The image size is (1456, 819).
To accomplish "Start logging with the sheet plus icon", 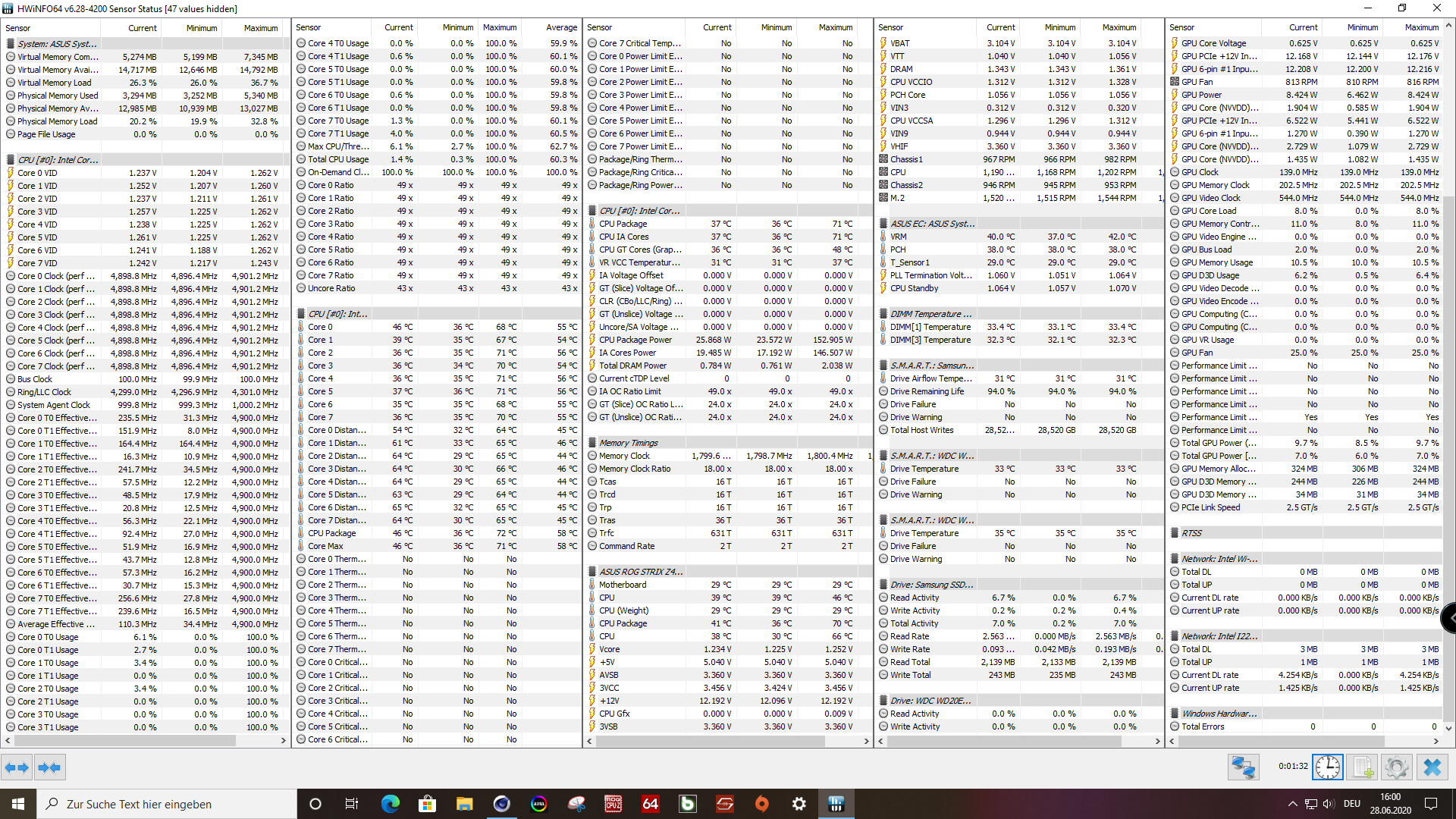I will point(1363,767).
